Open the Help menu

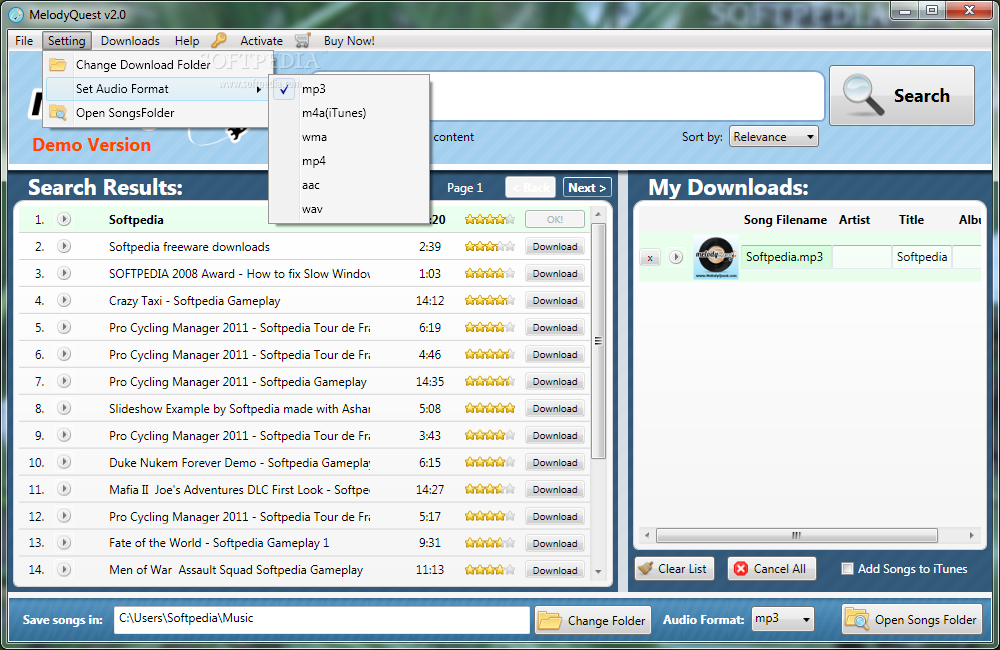coord(187,41)
